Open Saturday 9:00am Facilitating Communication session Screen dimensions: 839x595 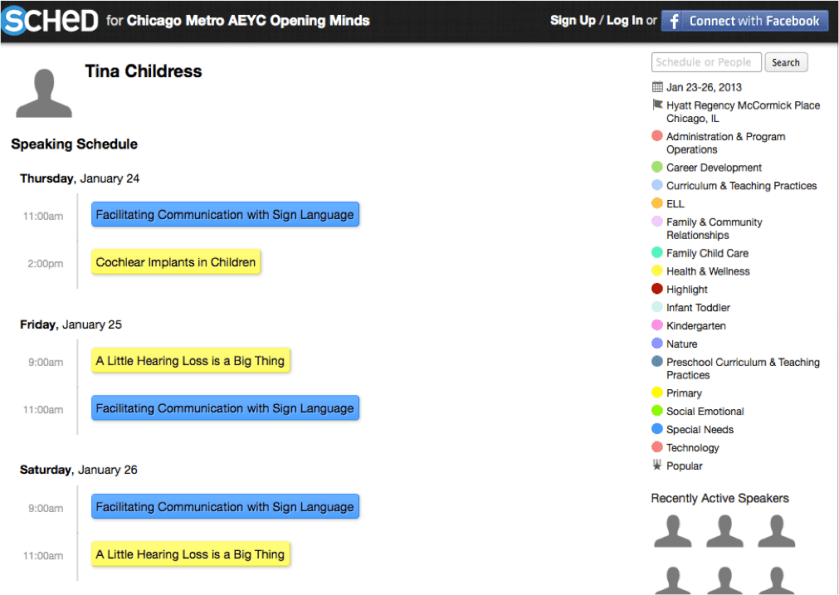click(224, 507)
